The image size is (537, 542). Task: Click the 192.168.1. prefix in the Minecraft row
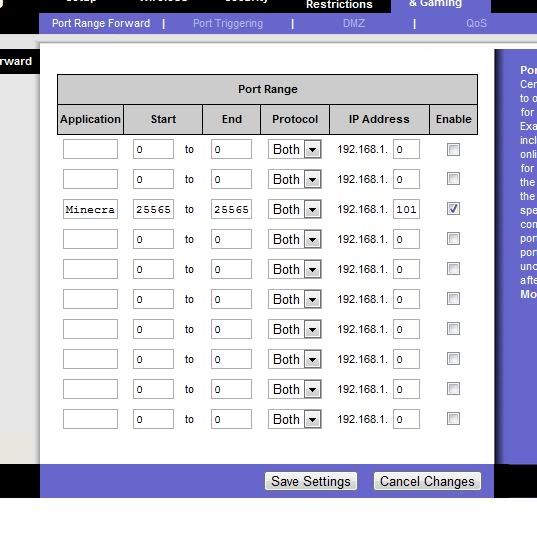[362, 209]
